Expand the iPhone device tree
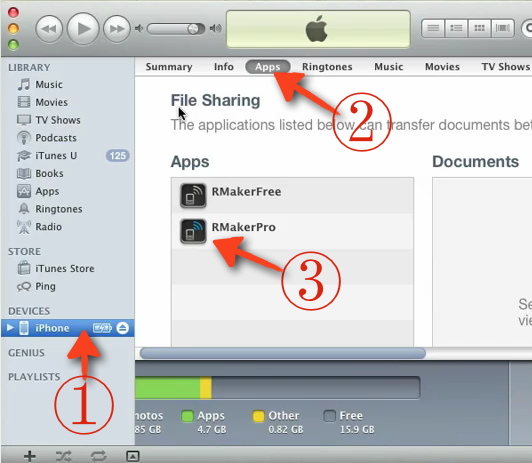This screenshot has height=463, width=532. coord(10,328)
